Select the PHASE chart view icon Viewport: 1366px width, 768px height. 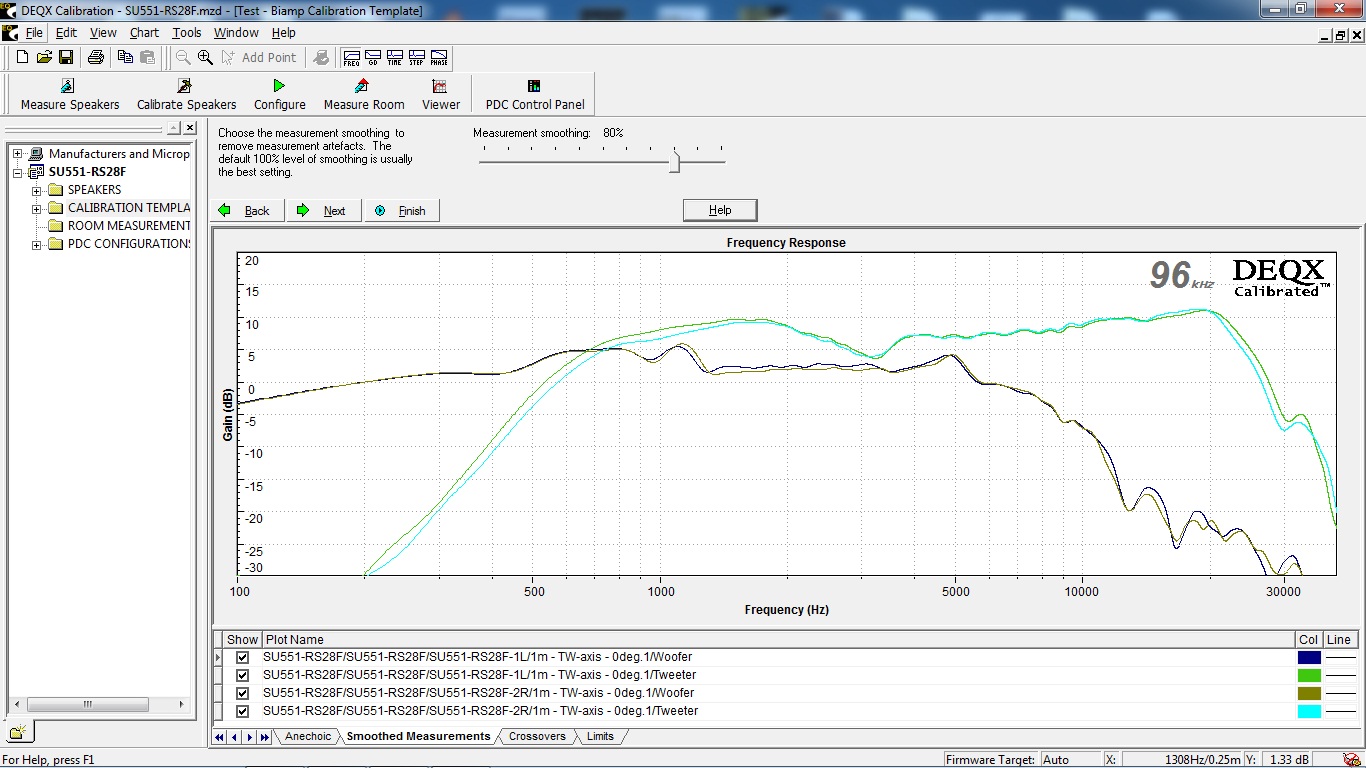pos(439,58)
